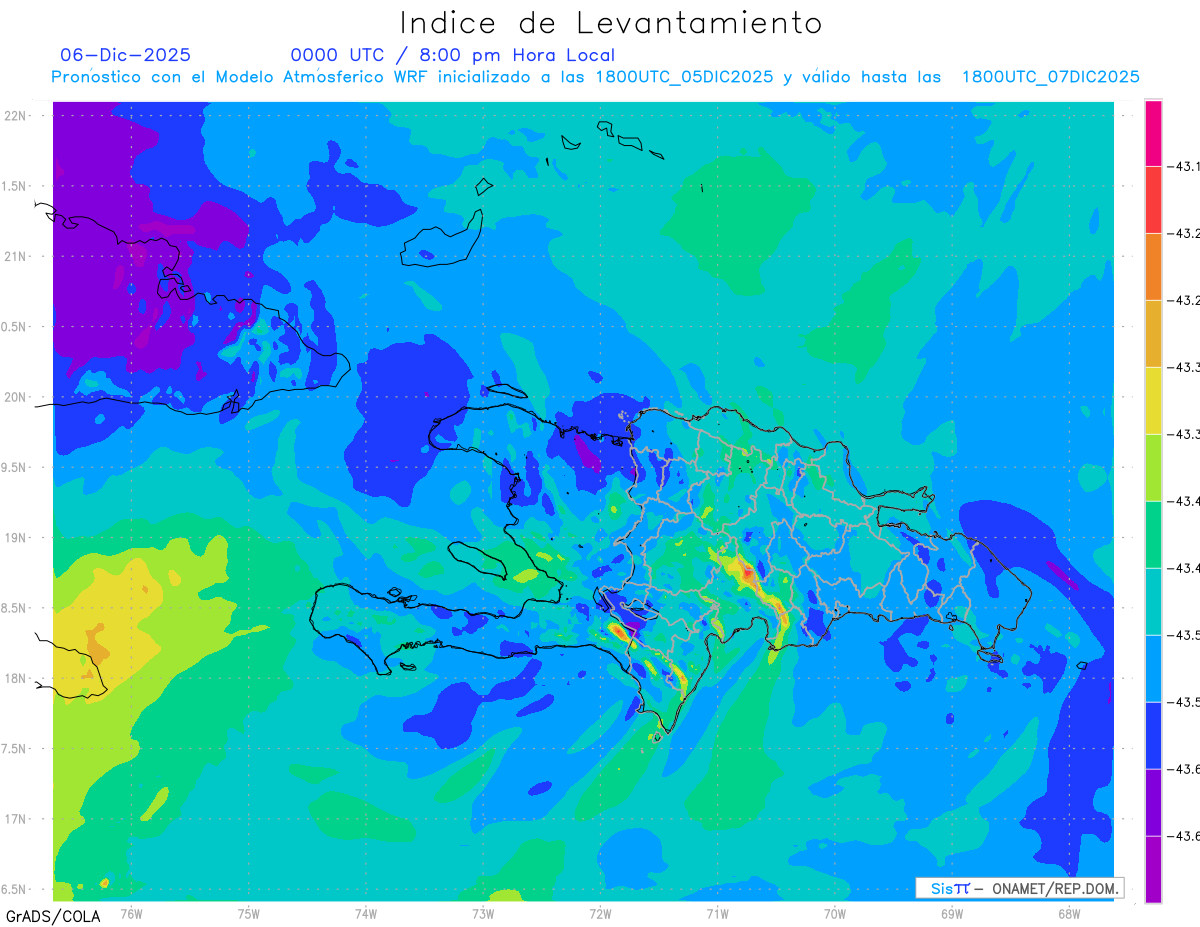Image resolution: width=1200 pixels, height=927 pixels.
Task: Click the "74W" longitude label
Action: (x=366, y=914)
